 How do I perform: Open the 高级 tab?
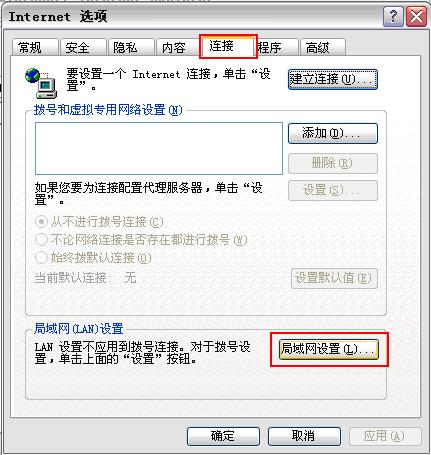click(x=322, y=47)
